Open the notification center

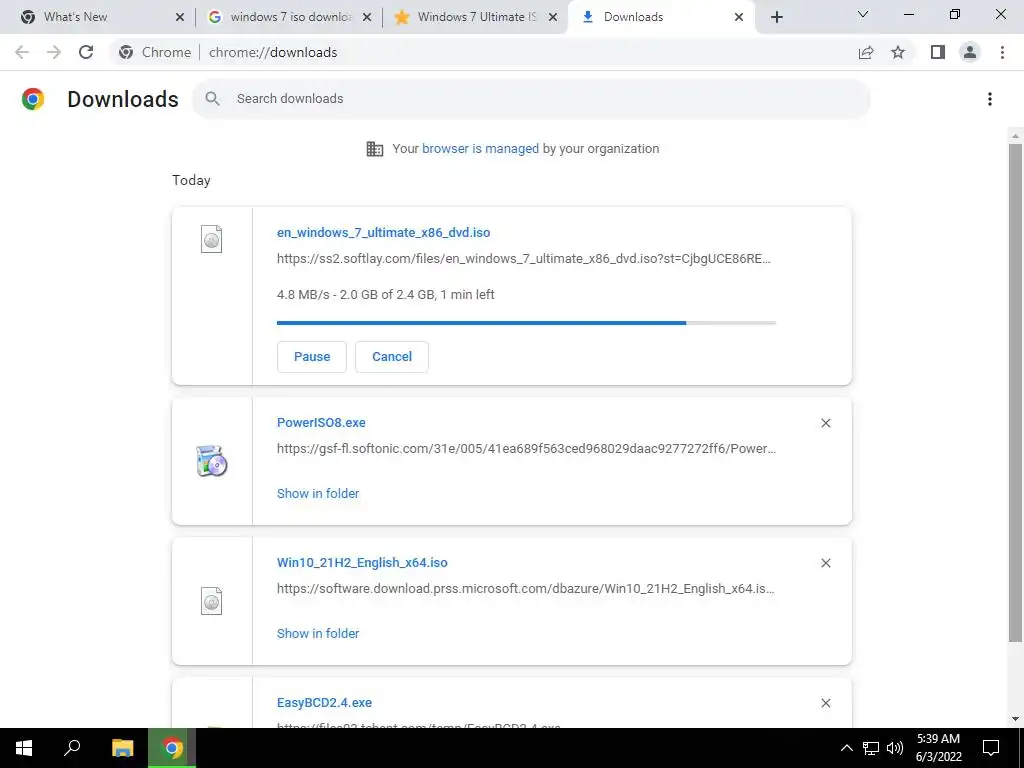coord(991,748)
